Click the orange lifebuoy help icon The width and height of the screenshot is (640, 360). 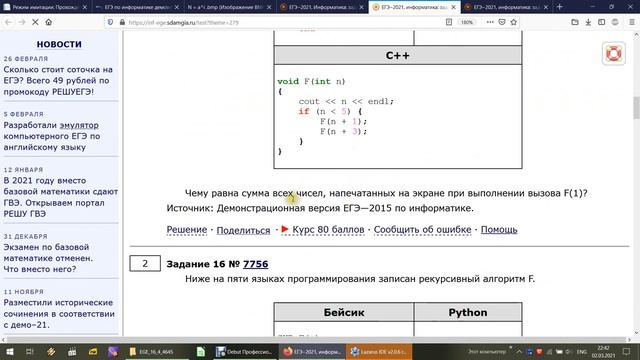(x=613, y=53)
